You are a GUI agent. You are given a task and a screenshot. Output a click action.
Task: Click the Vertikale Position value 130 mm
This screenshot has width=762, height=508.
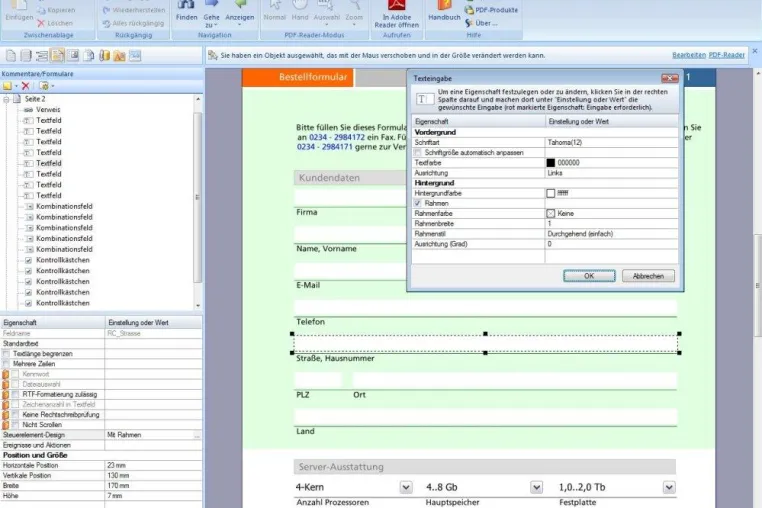[119, 475]
